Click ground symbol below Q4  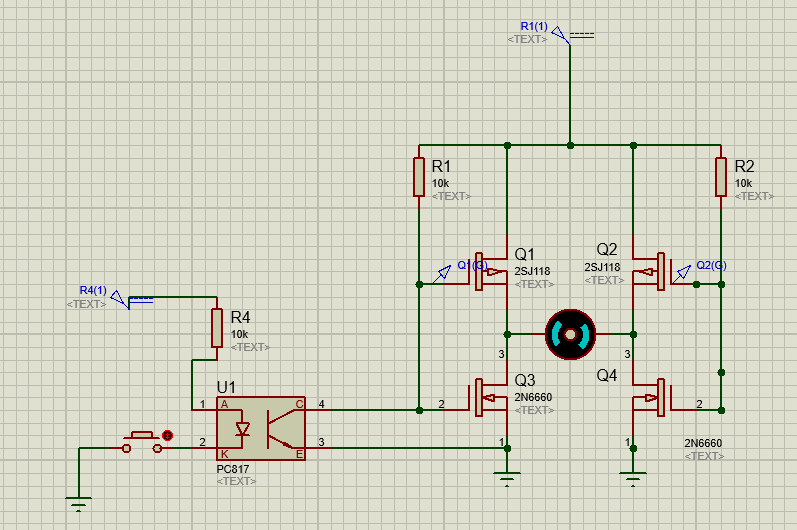(x=633, y=479)
